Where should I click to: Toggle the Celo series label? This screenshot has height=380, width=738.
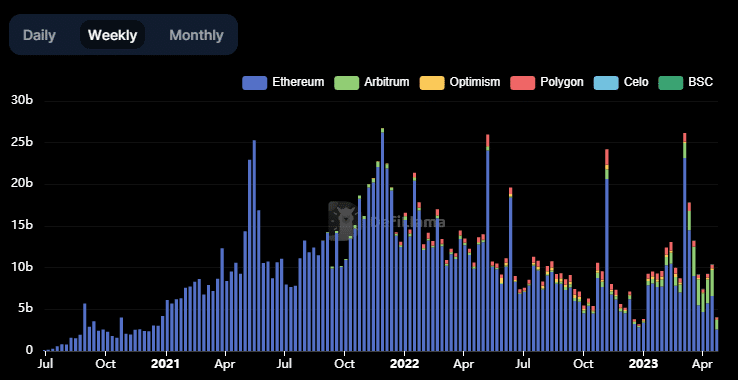tap(636, 82)
